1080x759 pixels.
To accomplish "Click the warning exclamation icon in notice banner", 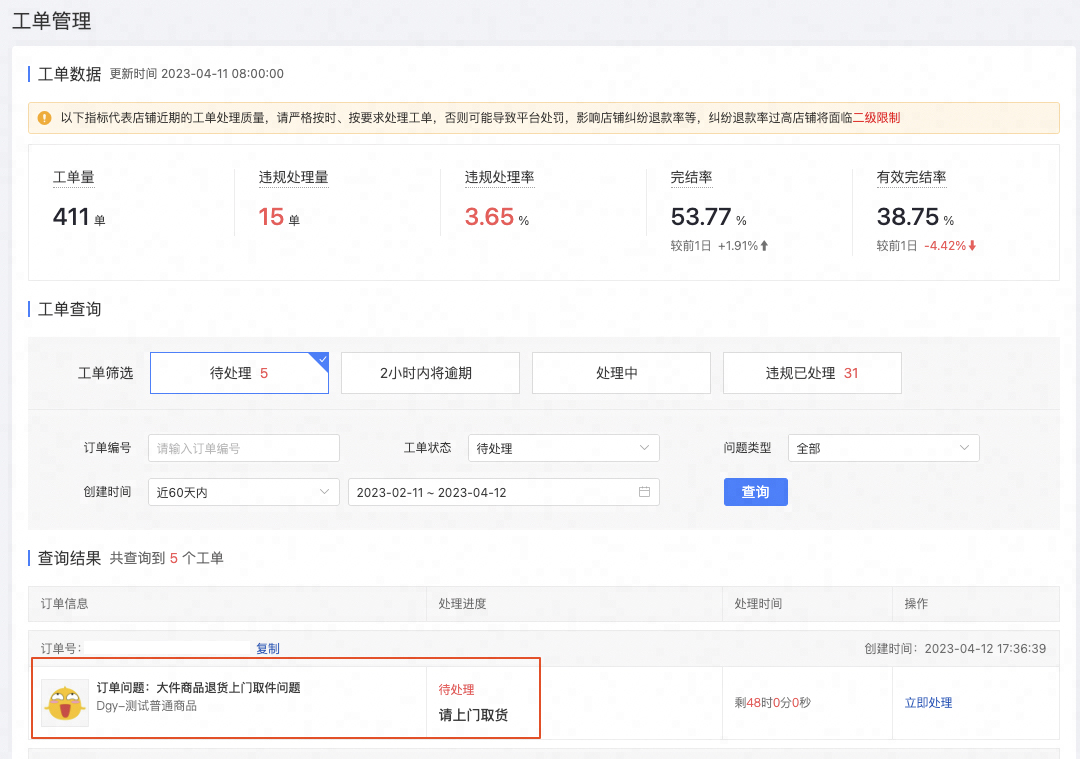I will (x=44, y=118).
